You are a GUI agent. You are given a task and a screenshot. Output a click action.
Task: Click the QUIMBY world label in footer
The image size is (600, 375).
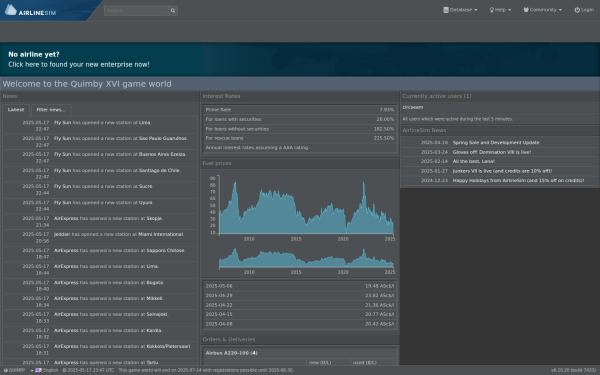pyautogui.click(x=16, y=370)
